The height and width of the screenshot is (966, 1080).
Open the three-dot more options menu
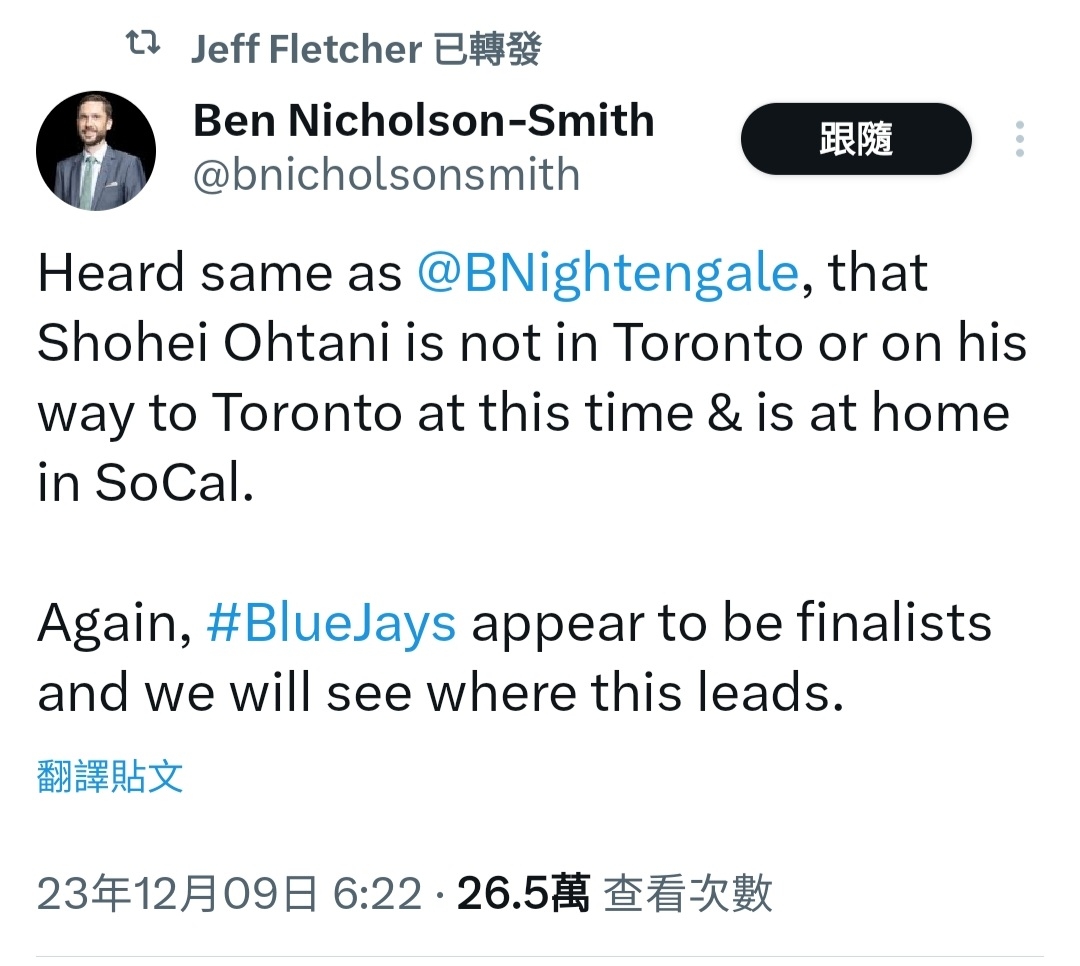(x=1019, y=139)
